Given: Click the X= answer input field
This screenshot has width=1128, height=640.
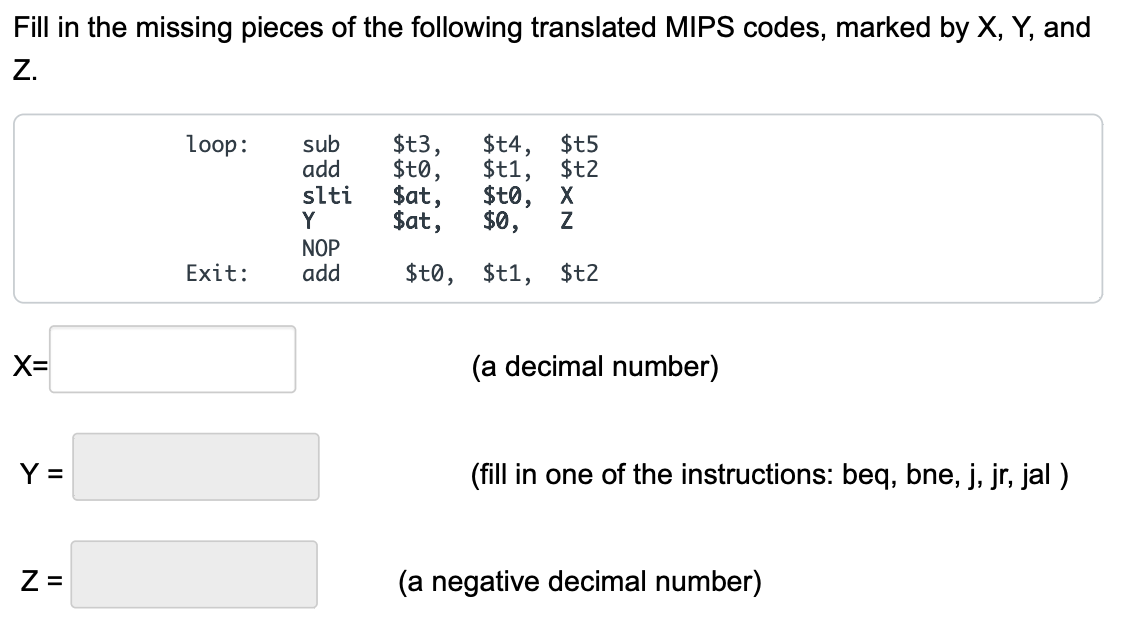Looking at the screenshot, I should click(172, 360).
